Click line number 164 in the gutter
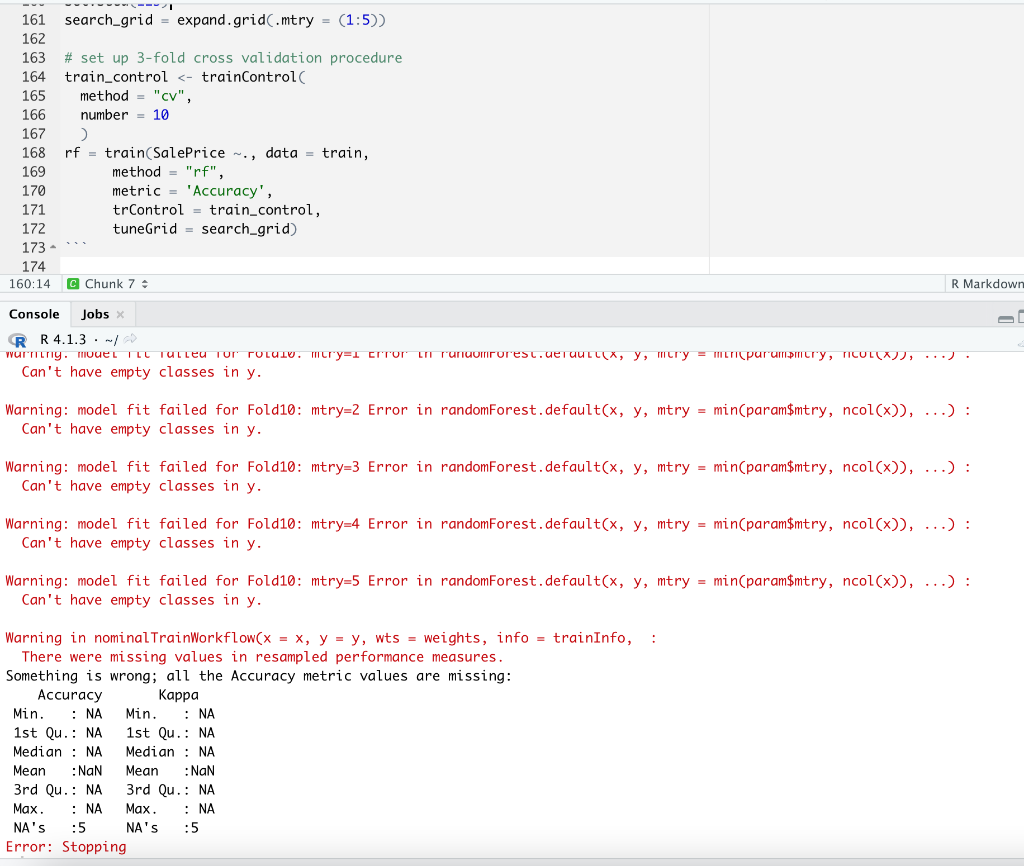 coord(33,77)
